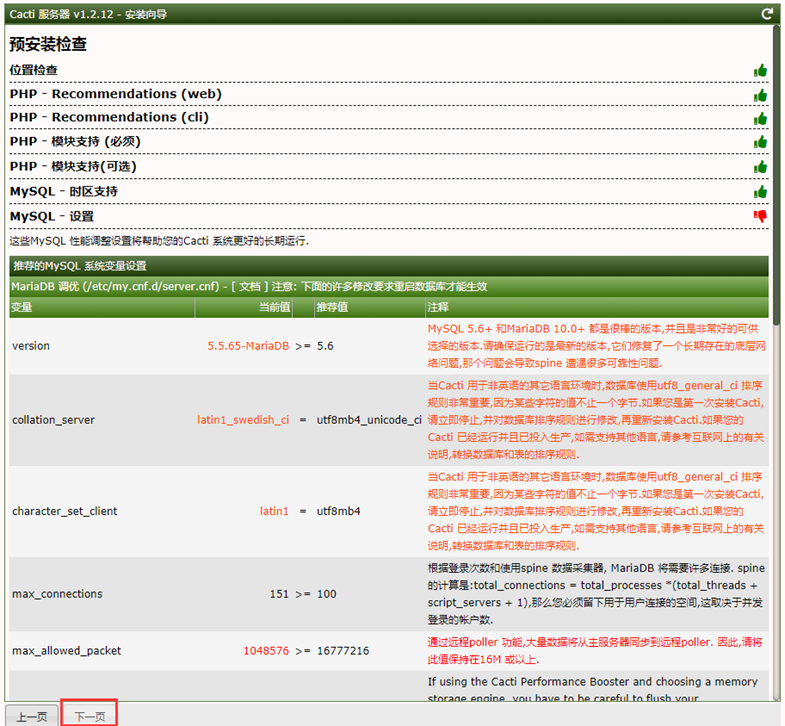Click max_connections current value 151
The height and width of the screenshot is (726, 785).
tap(279, 594)
